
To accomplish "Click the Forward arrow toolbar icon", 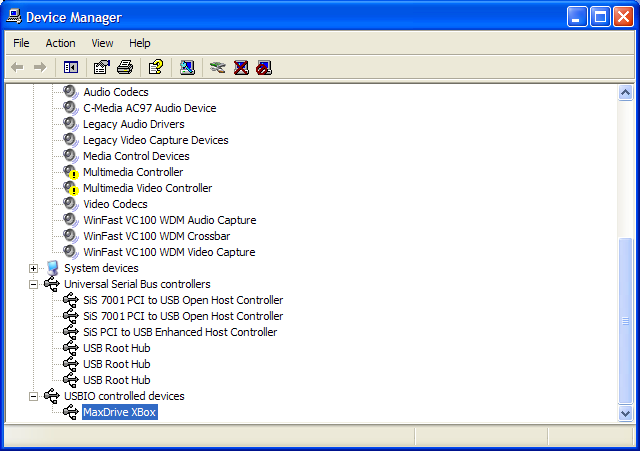I will (x=40, y=67).
